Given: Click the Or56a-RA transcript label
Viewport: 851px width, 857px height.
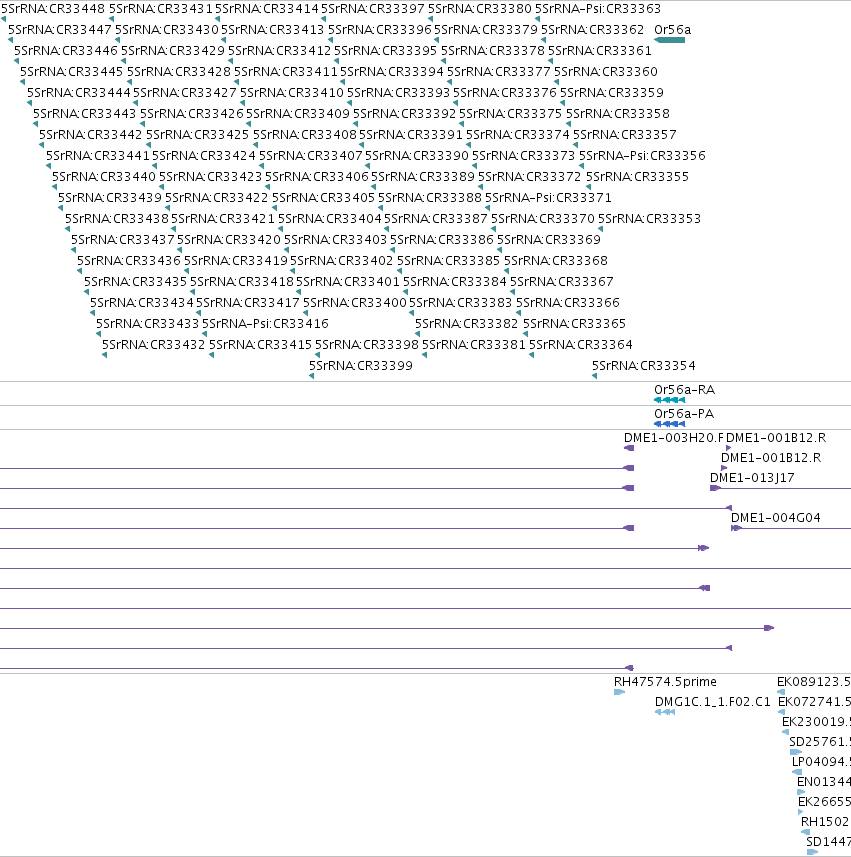Looking at the screenshot, I should [x=684, y=390].
